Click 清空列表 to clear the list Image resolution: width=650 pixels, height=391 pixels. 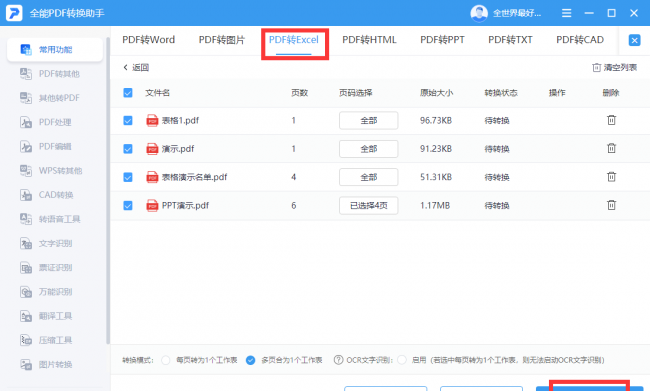614,68
